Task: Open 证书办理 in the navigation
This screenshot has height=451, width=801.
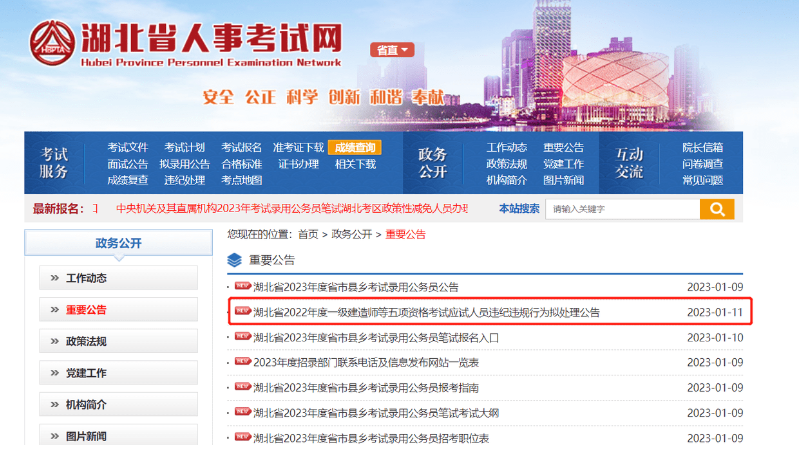Action: 298,164
